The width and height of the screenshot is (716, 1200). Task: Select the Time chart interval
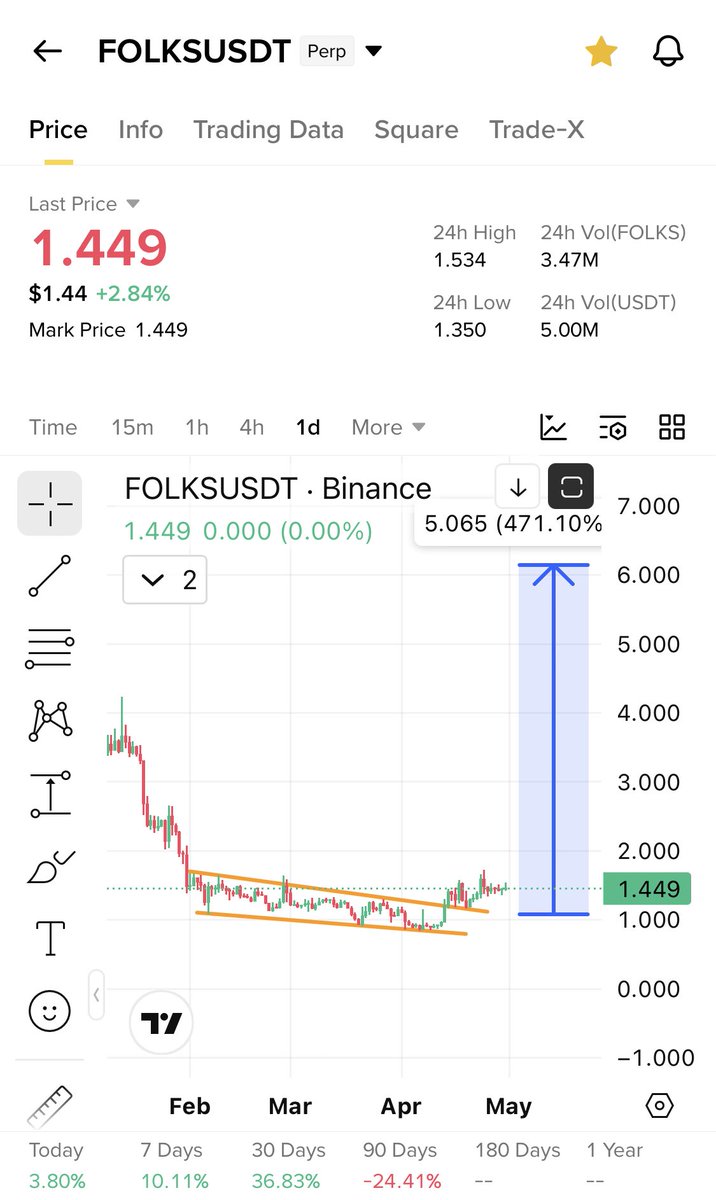click(x=53, y=427)
